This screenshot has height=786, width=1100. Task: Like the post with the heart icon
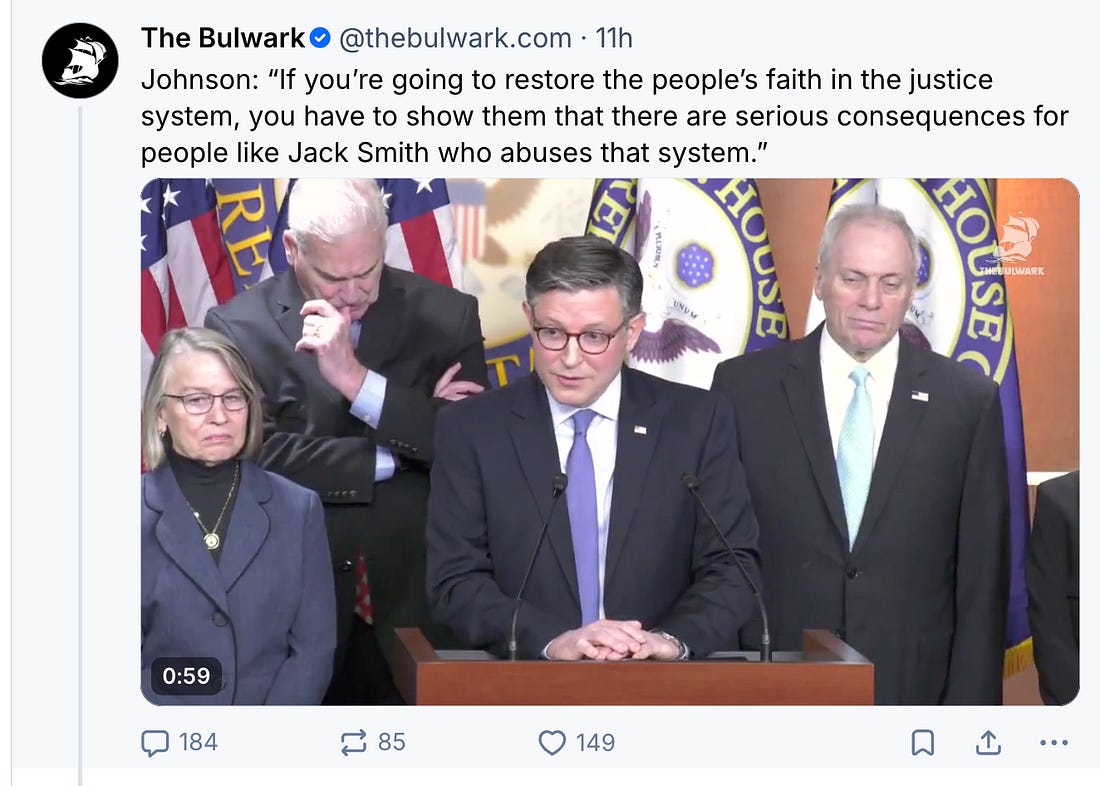pyautogui.click(x=552, y=742)
